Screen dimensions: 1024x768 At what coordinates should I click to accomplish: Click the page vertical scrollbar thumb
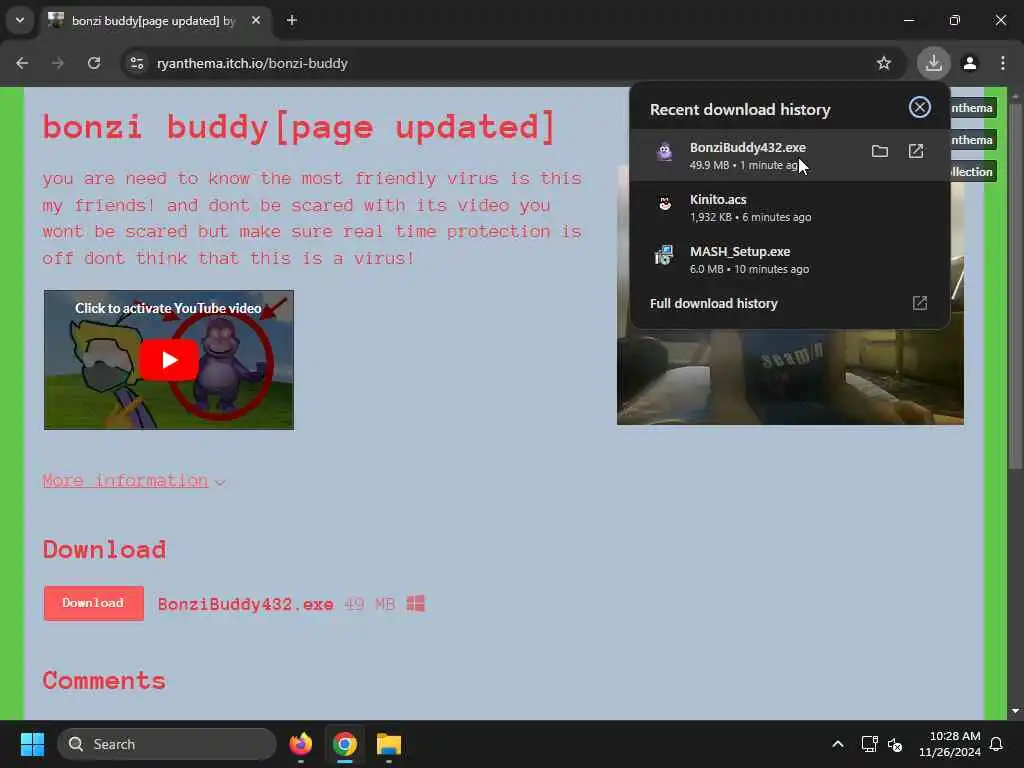pos(1014,285)
